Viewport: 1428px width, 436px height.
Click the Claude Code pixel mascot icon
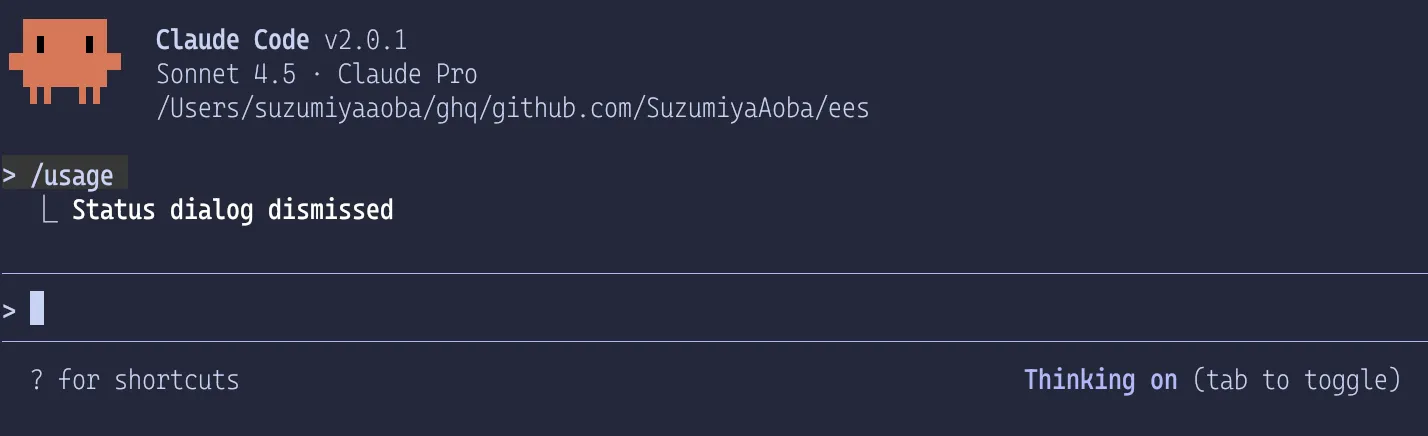point(65,60)
